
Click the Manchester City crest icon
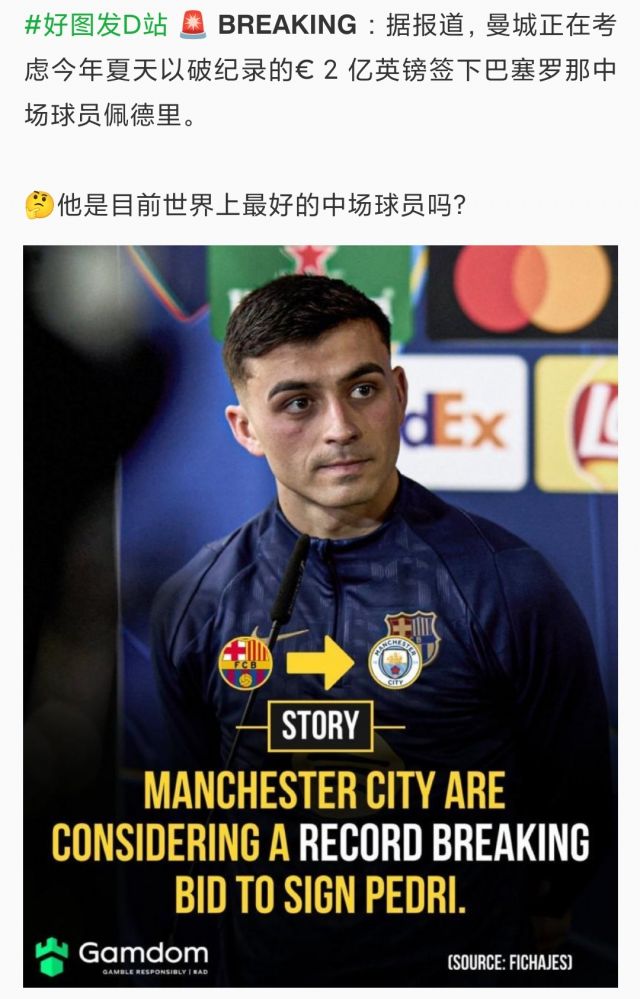(395, 663)
